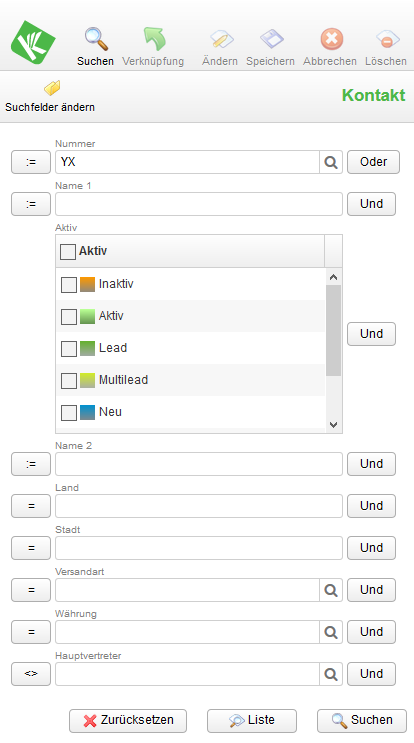Open Suchfelder ändern folder icon
414x743 pixels.
(x=52, y=88)
